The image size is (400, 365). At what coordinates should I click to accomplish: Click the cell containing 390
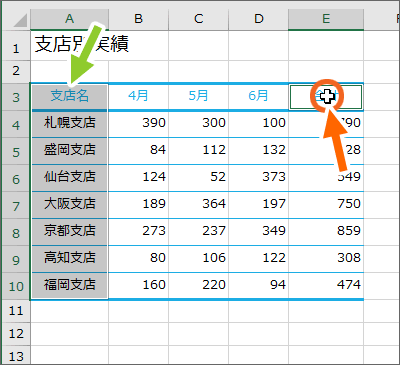pyautogui.click(x=138, y=124)
